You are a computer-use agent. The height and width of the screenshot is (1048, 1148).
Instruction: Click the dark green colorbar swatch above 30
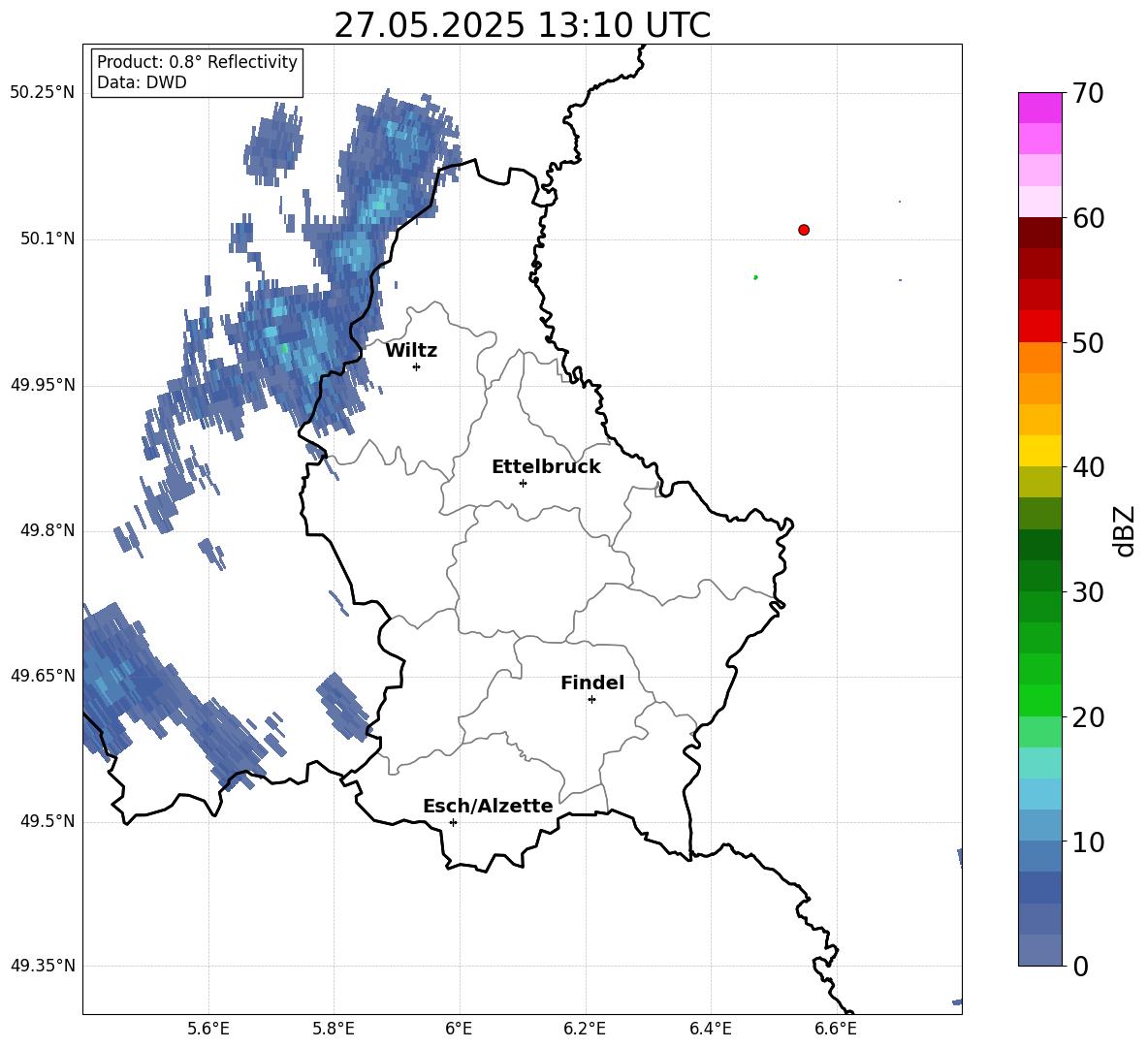(1040, 576)
